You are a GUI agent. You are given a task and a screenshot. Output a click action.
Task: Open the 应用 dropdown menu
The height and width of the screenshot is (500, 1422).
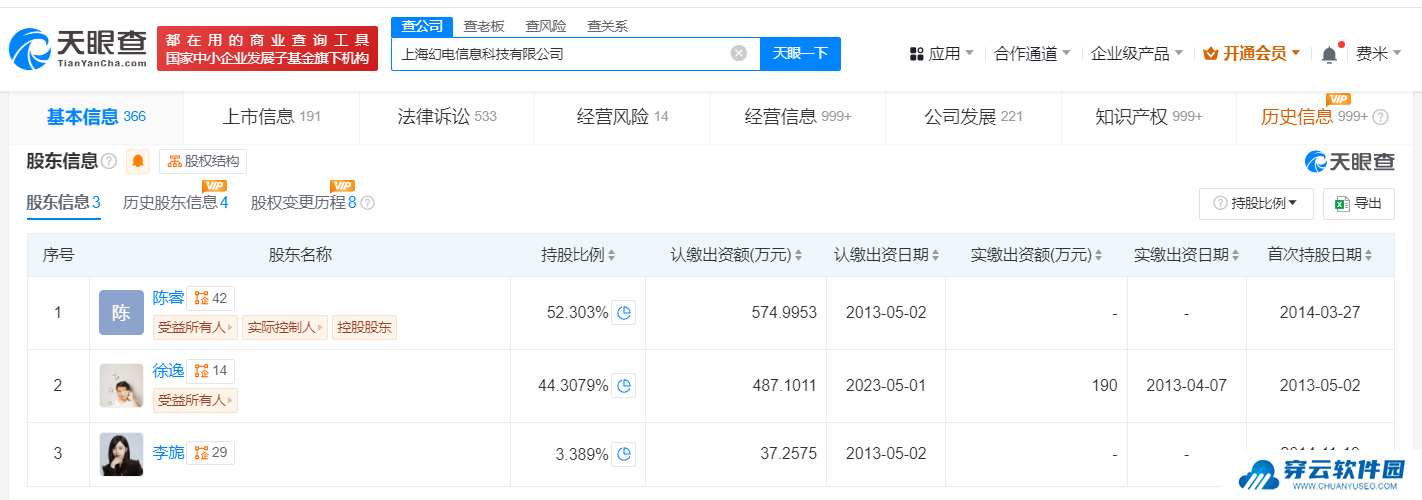point(941,54)
